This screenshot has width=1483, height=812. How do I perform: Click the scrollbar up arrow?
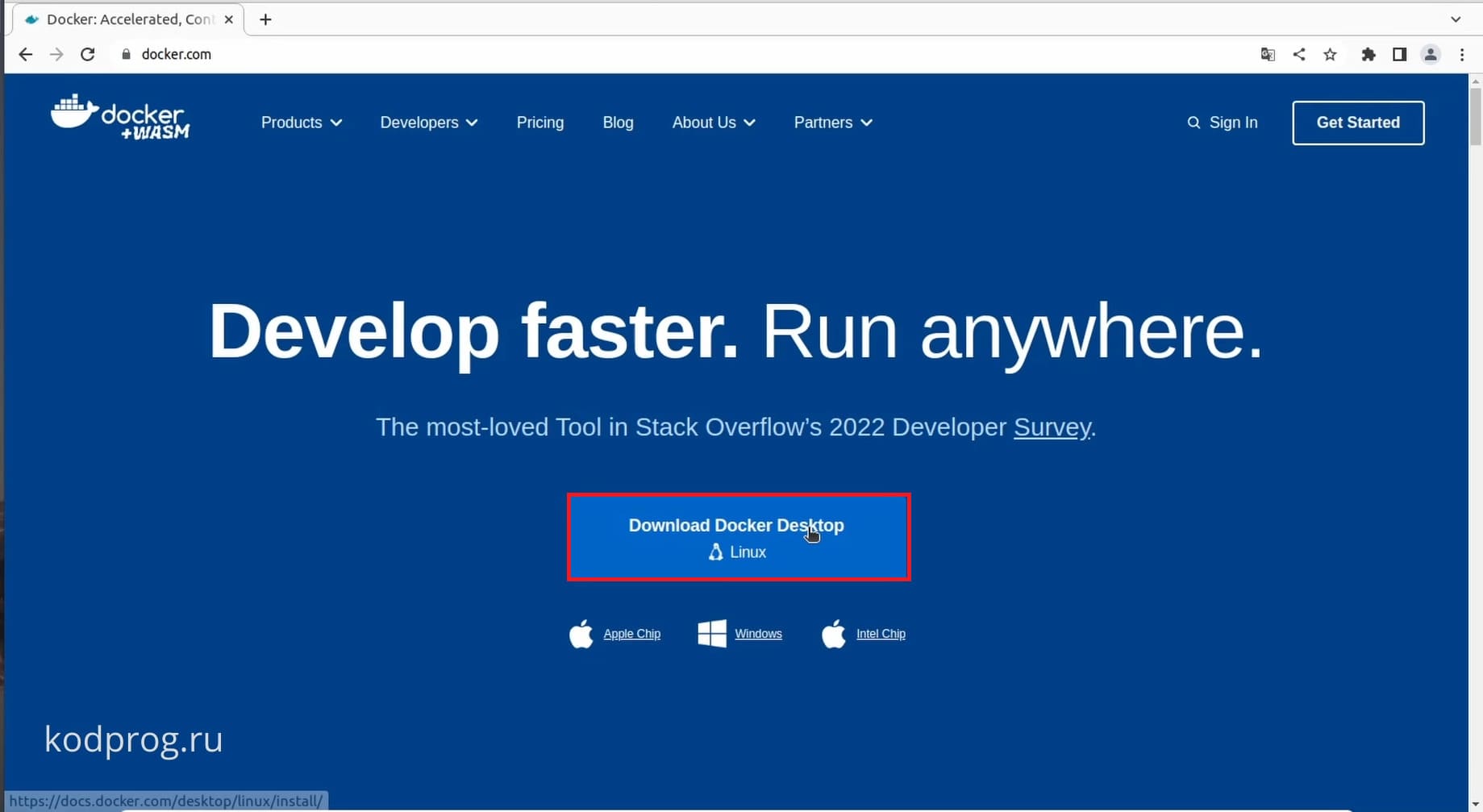(1476, 81)
